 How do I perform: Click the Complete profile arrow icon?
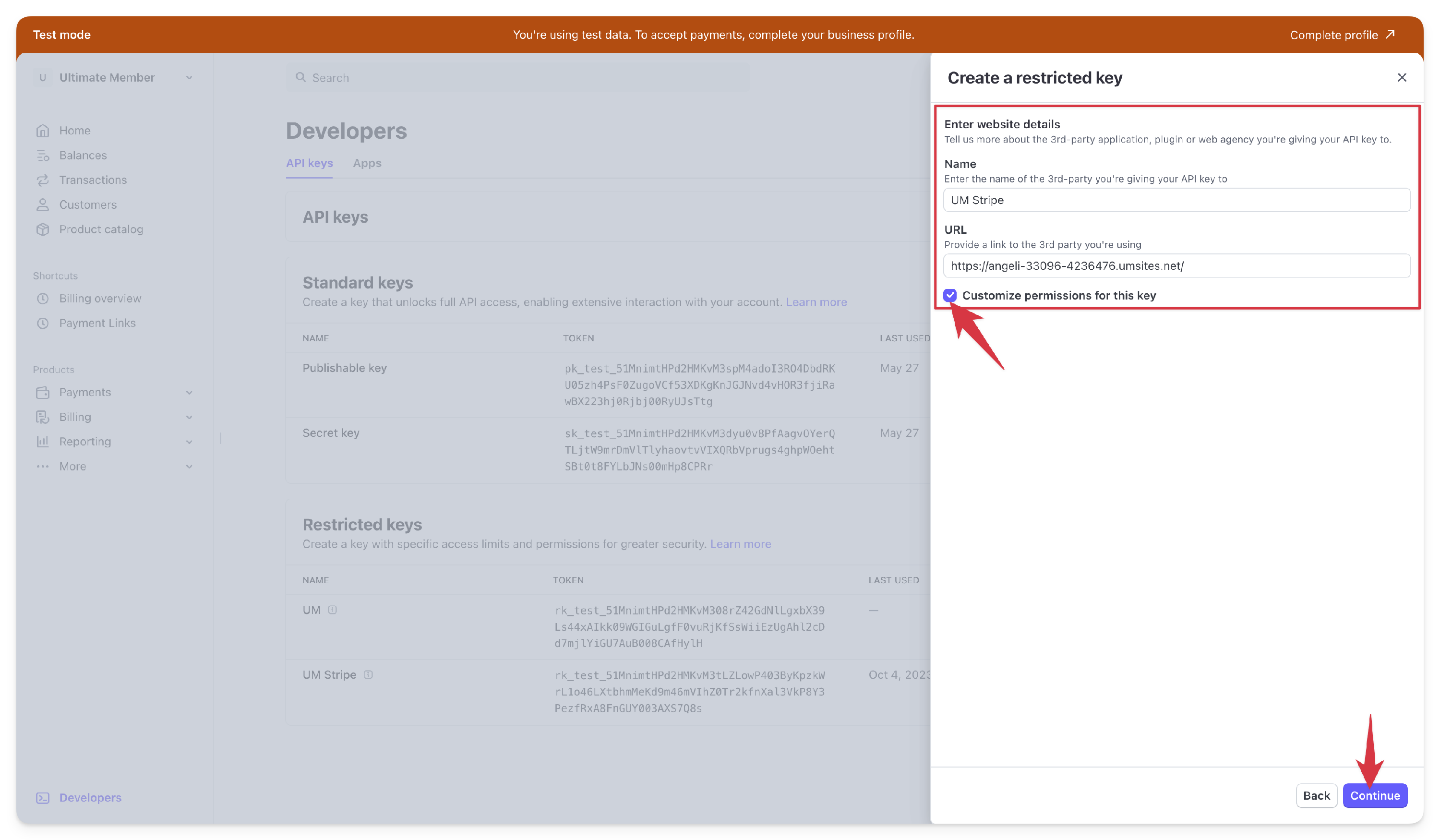click(x=1390, y=34)
